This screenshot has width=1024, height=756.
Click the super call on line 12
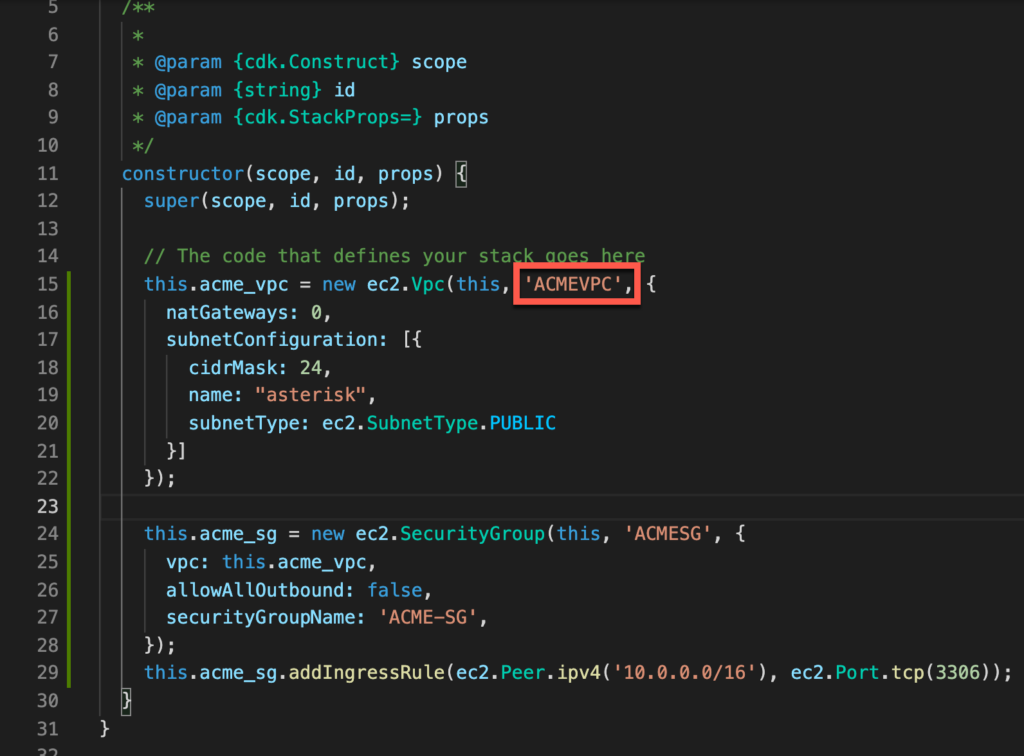171,201
